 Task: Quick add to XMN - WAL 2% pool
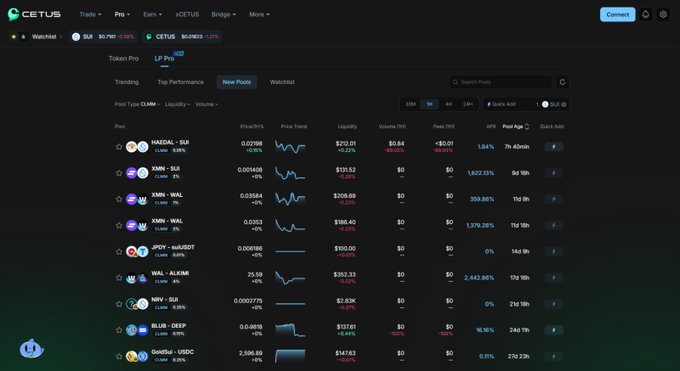tap(553, 225)
